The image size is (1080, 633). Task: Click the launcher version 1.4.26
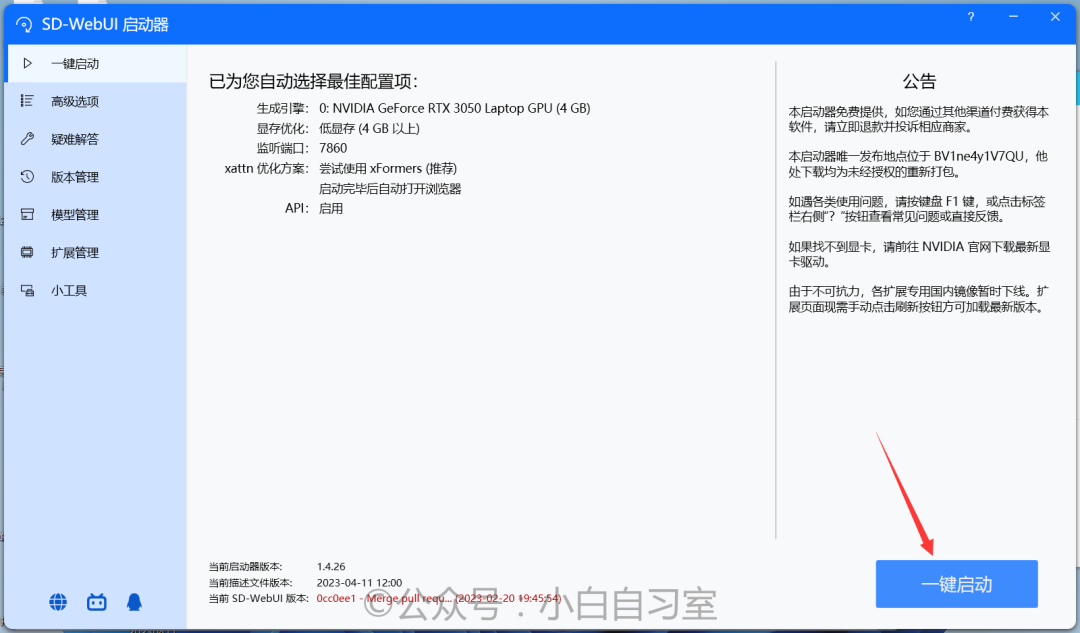click(331, 567)
